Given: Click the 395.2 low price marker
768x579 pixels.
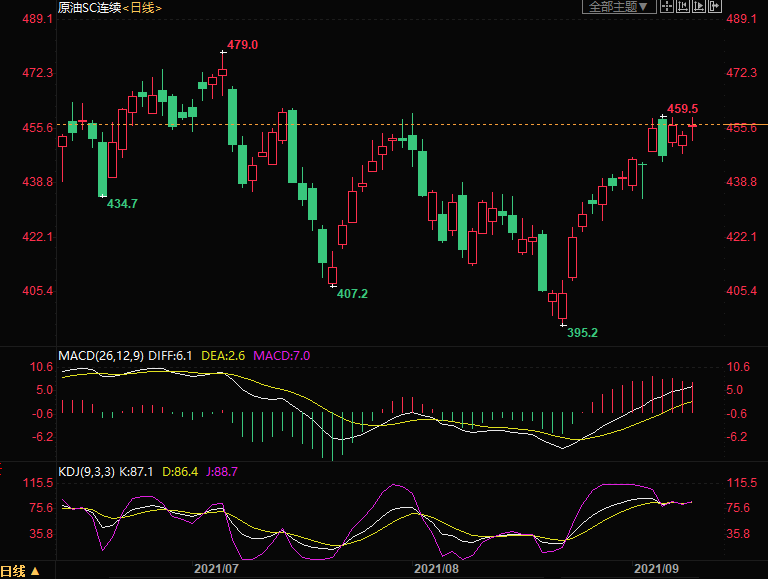Looking at the screenshot, I should point(582,333).
